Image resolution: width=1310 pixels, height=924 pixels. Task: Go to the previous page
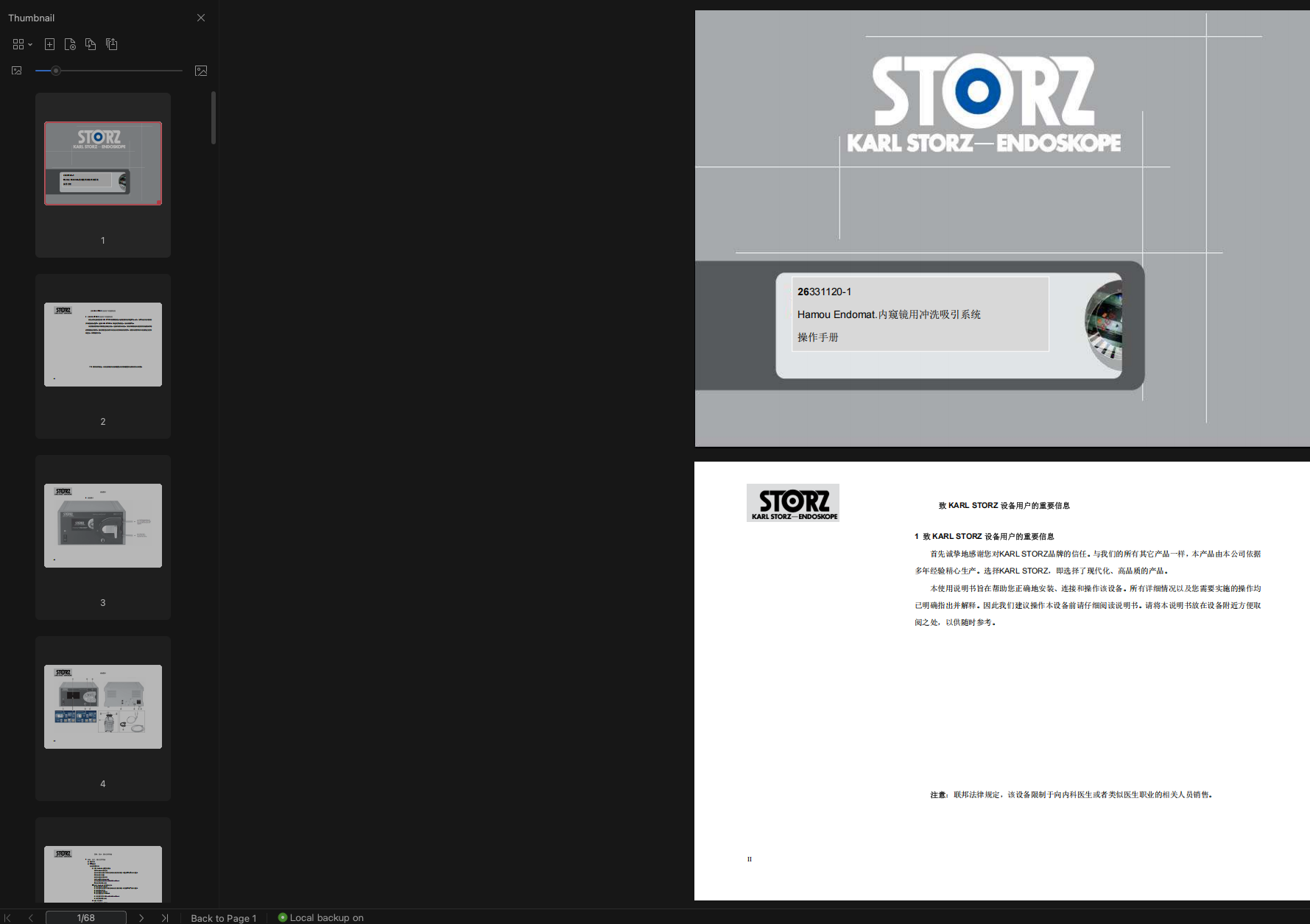(31, 918)
